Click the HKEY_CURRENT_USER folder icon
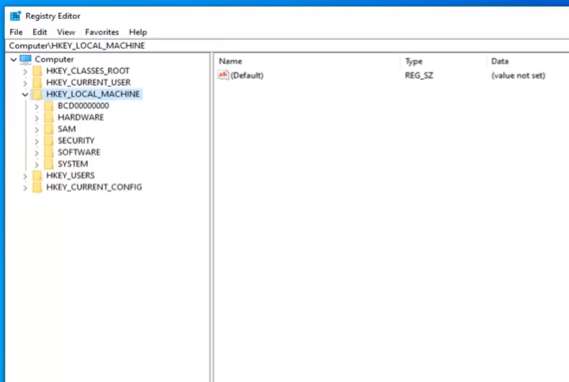Screen dimensions: 569x382 (37, 82)
